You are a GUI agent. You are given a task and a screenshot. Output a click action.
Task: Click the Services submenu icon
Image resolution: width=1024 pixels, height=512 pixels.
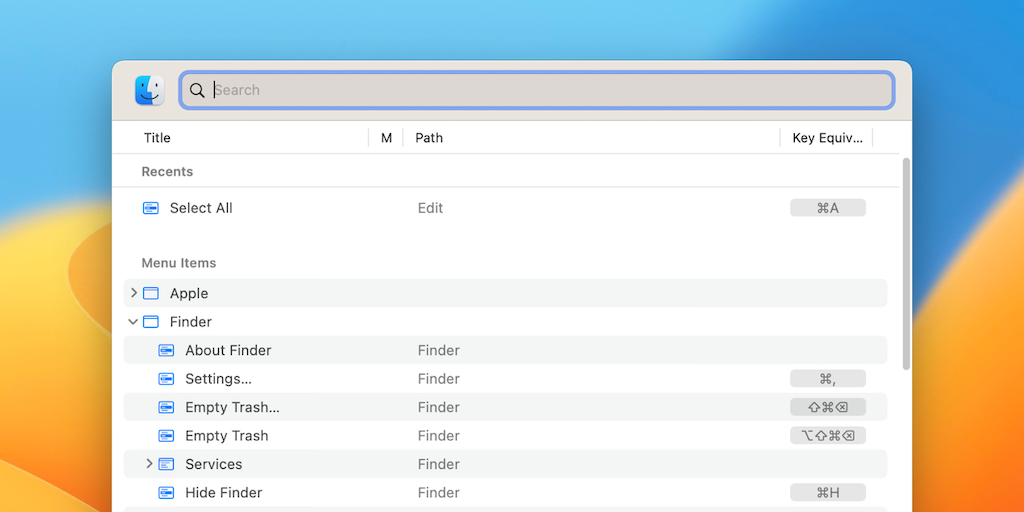pyautogui.click(x=167, y=464)
